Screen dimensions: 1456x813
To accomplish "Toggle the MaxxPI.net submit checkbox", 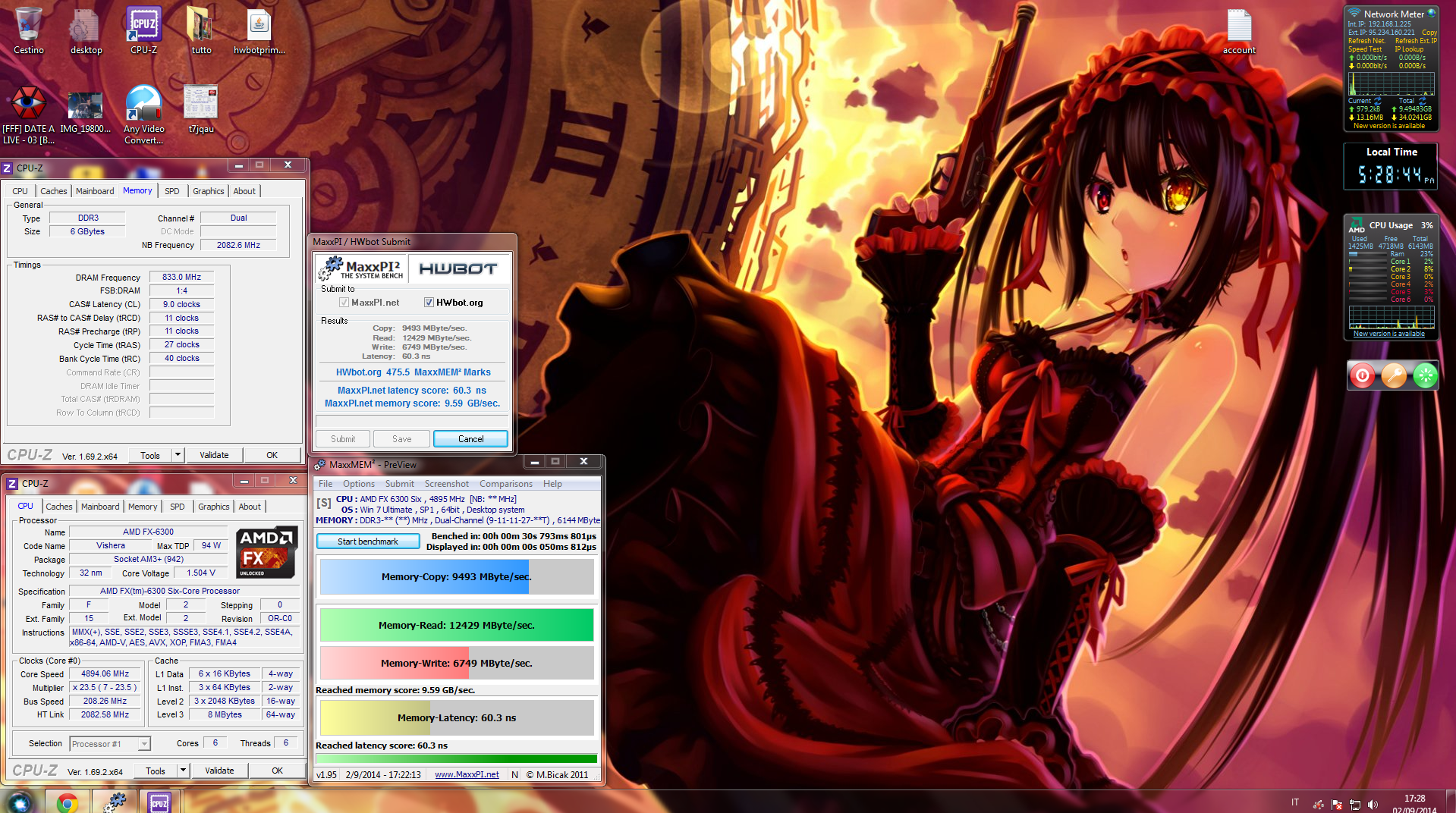I will 344,303.
